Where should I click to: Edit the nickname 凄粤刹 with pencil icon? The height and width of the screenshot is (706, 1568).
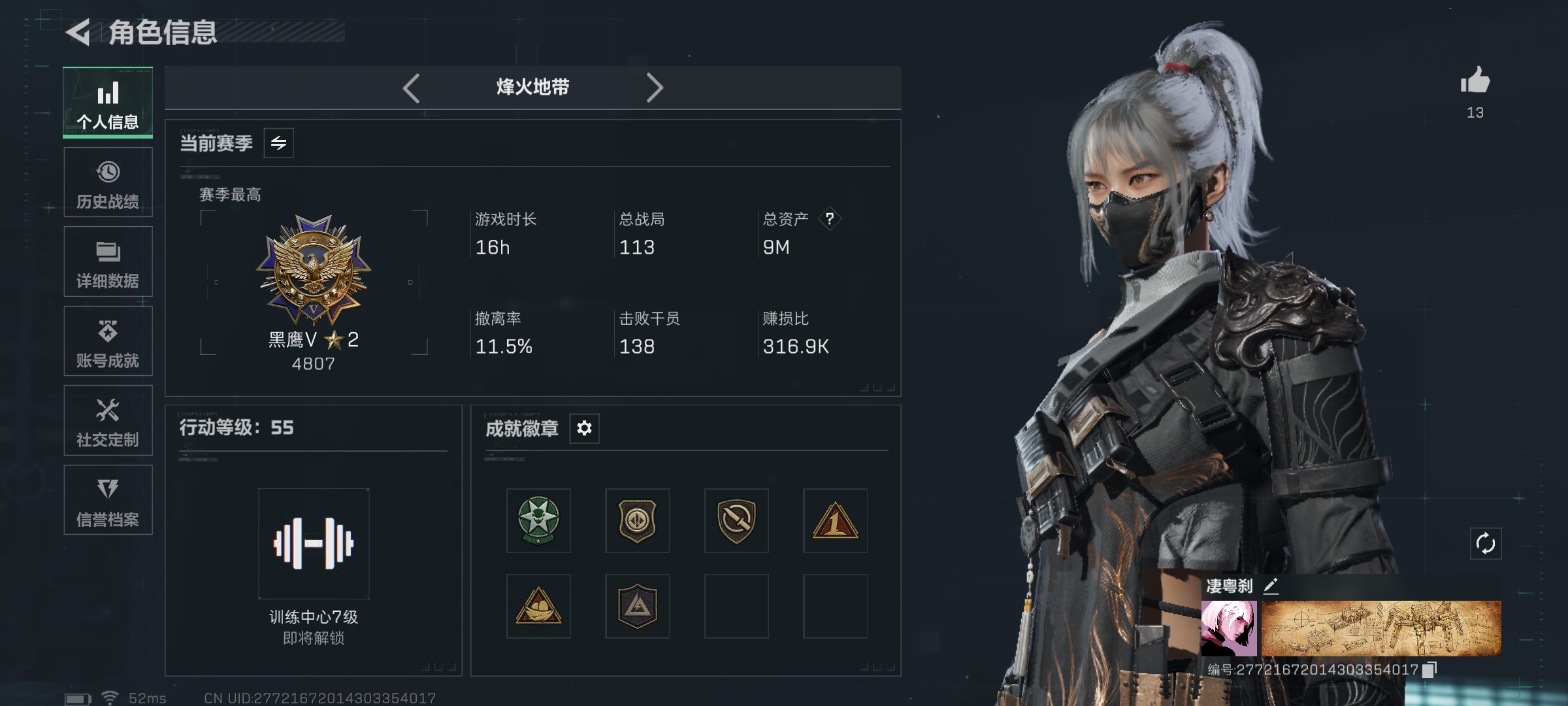(x=1271, y=586)
